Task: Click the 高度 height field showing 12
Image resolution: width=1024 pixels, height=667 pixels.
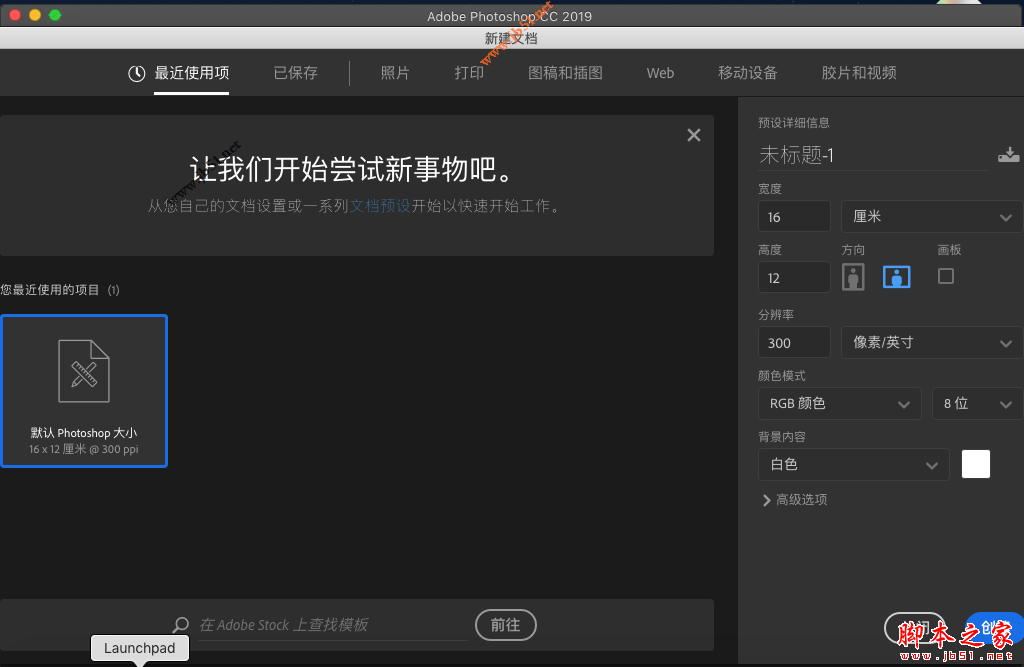Action: pos(794,278)
